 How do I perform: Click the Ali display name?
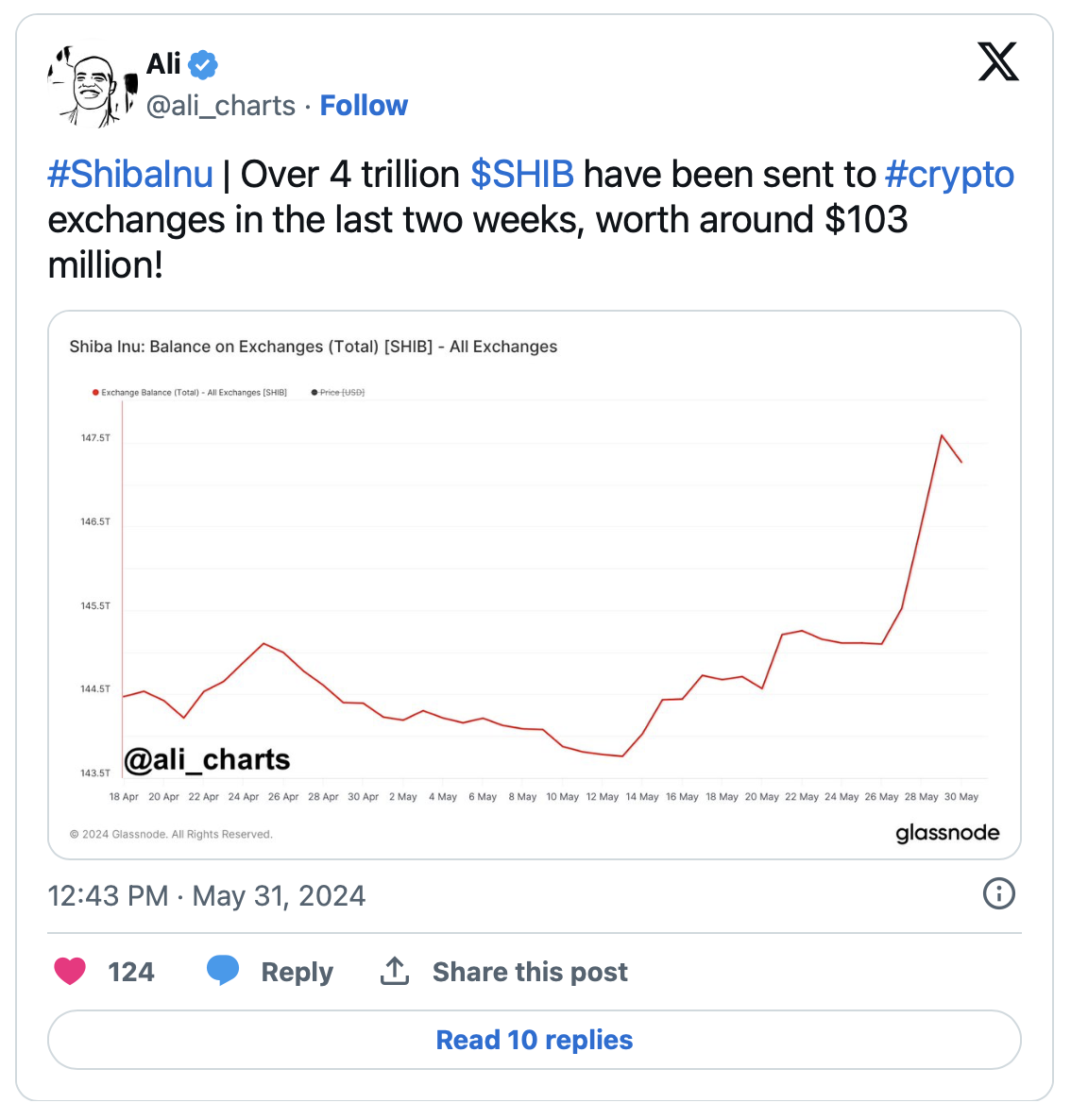click(163, 64)
